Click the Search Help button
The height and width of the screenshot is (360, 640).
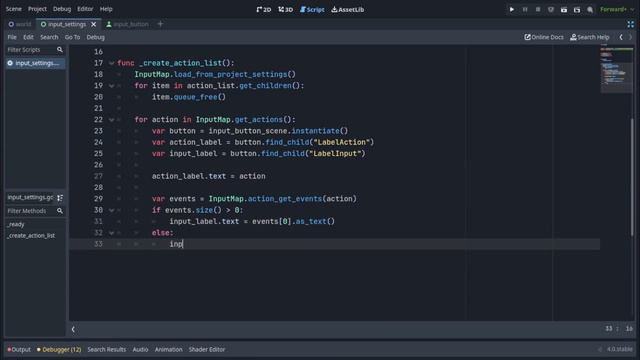[x=589, y=37]
